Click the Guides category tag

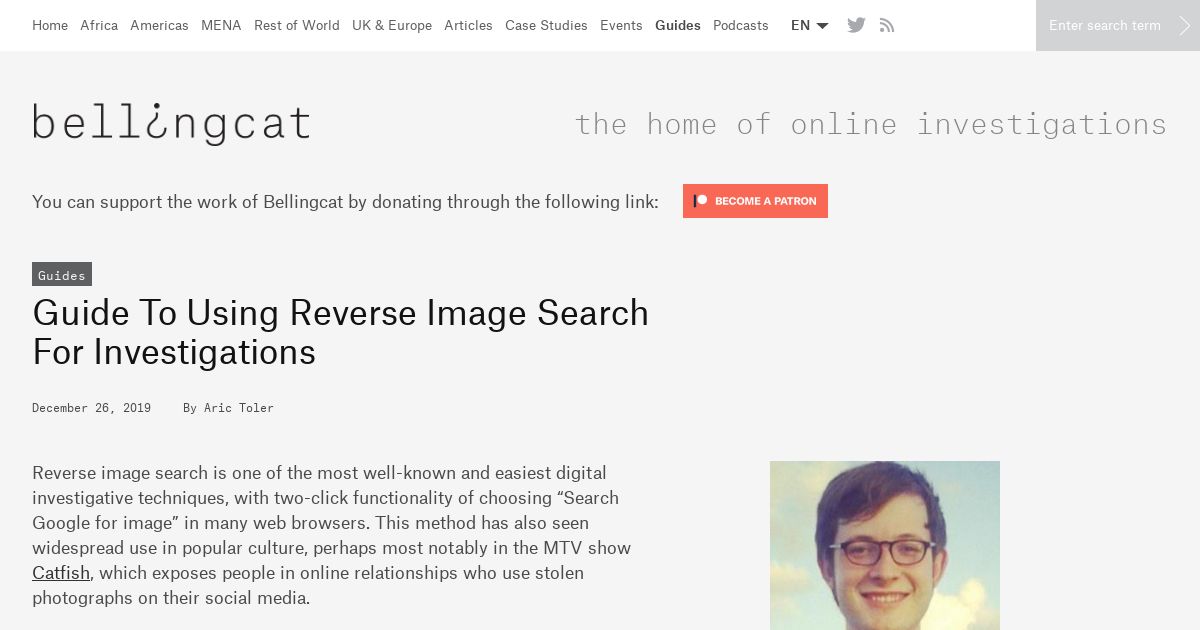click(62, 275)
